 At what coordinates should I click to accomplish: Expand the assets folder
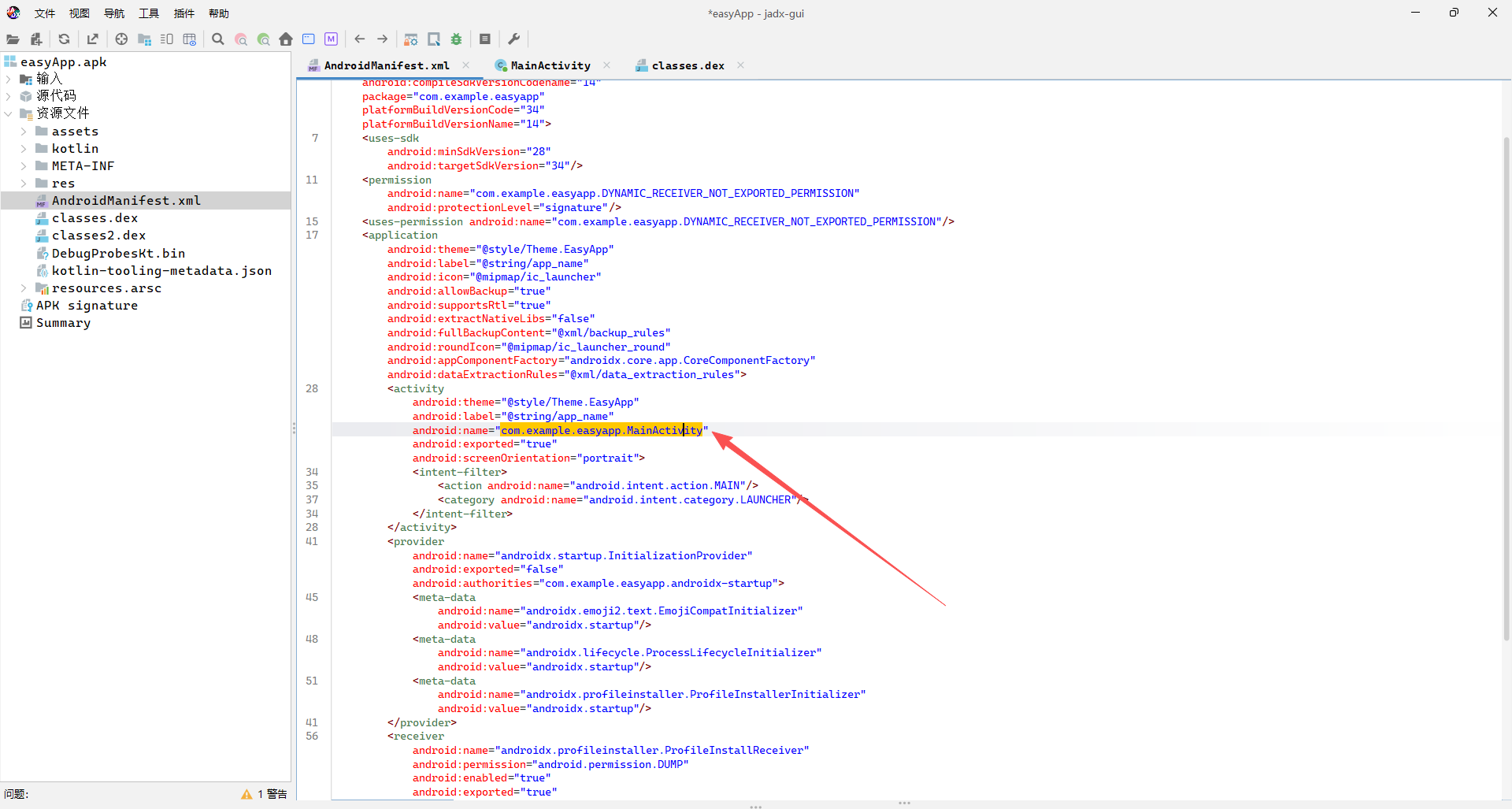24,132
